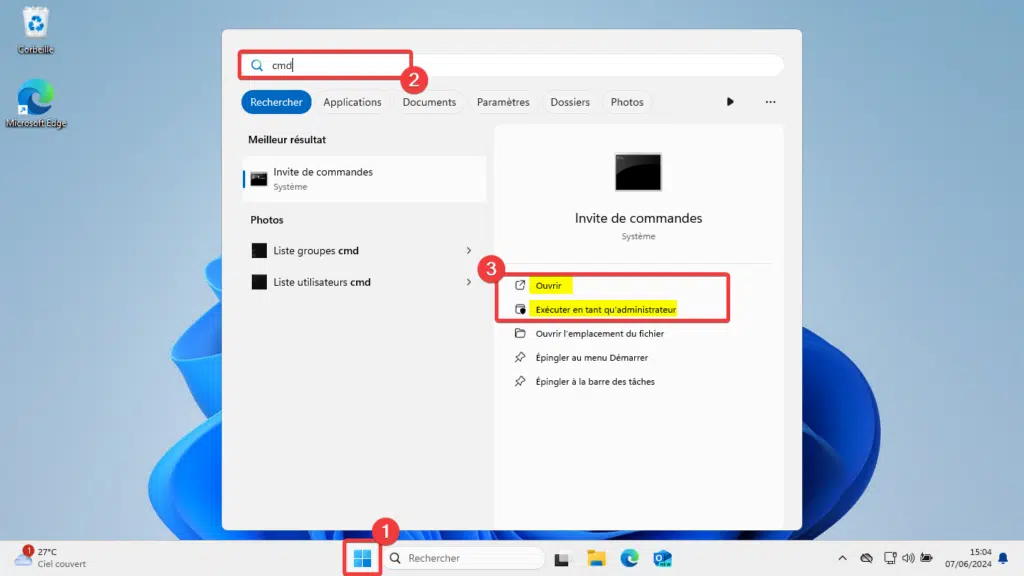Click the Windows Start button
This screenshot has height=576, width=1024.
pos(362,558)
